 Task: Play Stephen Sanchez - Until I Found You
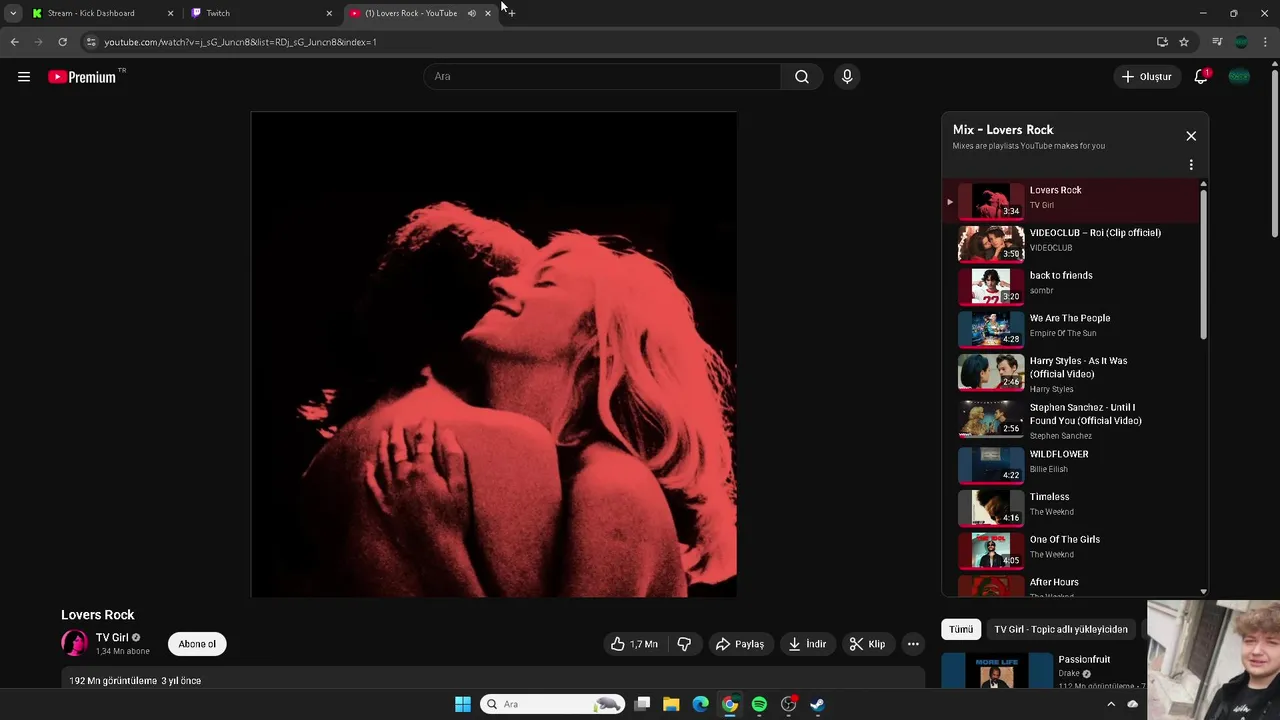pos(1071,421)
